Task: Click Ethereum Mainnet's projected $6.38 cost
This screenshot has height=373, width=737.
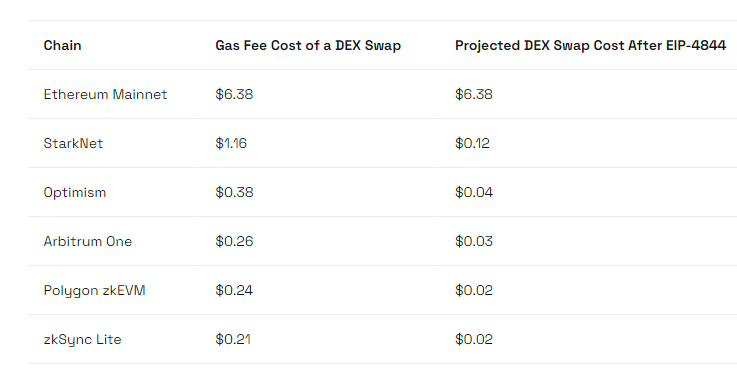Action: pyautogui.click(x=474, y=94)
